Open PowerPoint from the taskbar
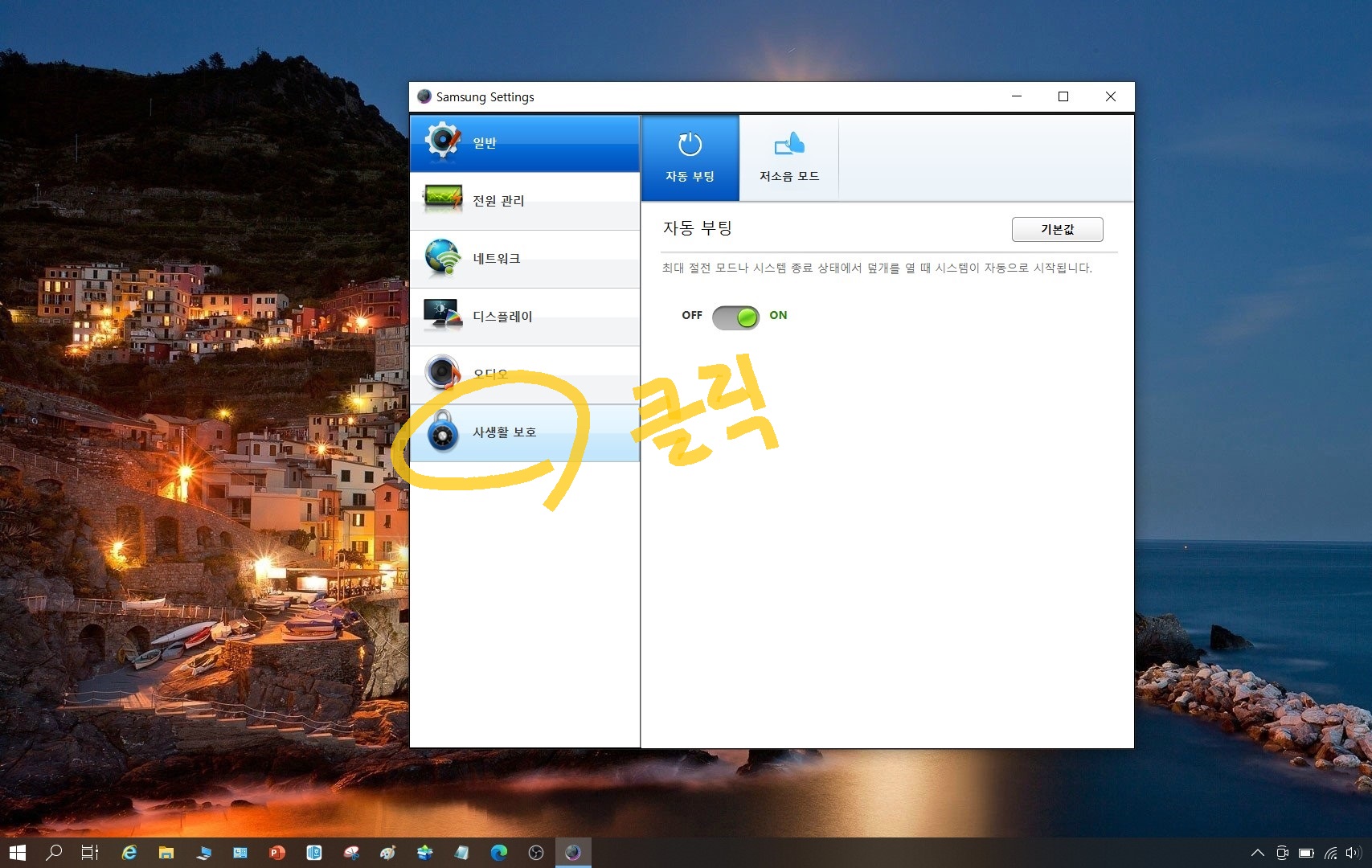The image size is (1372, 868). 277,853
